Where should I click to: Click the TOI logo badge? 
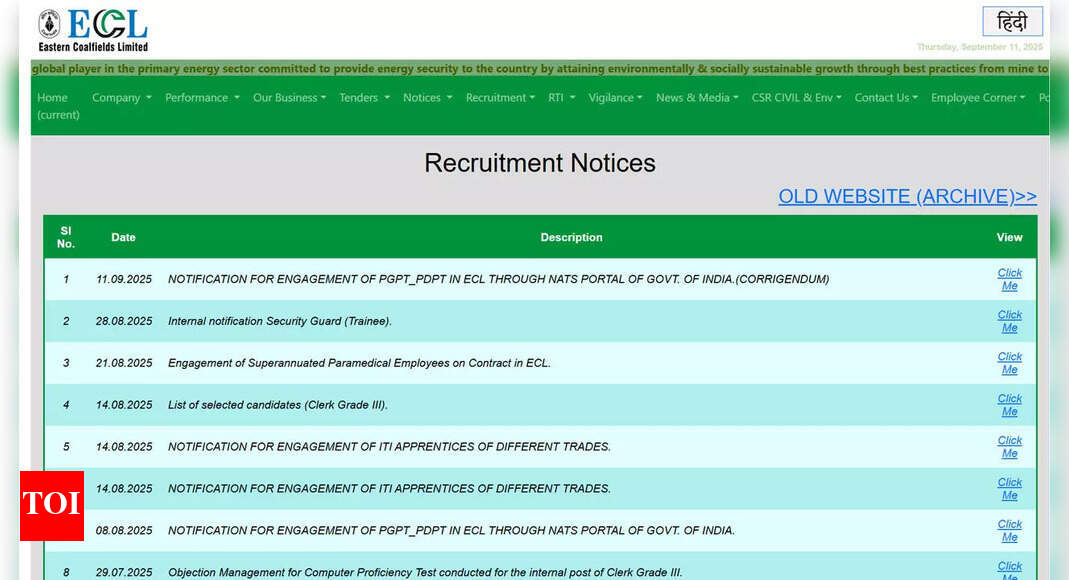coord(52,506)
